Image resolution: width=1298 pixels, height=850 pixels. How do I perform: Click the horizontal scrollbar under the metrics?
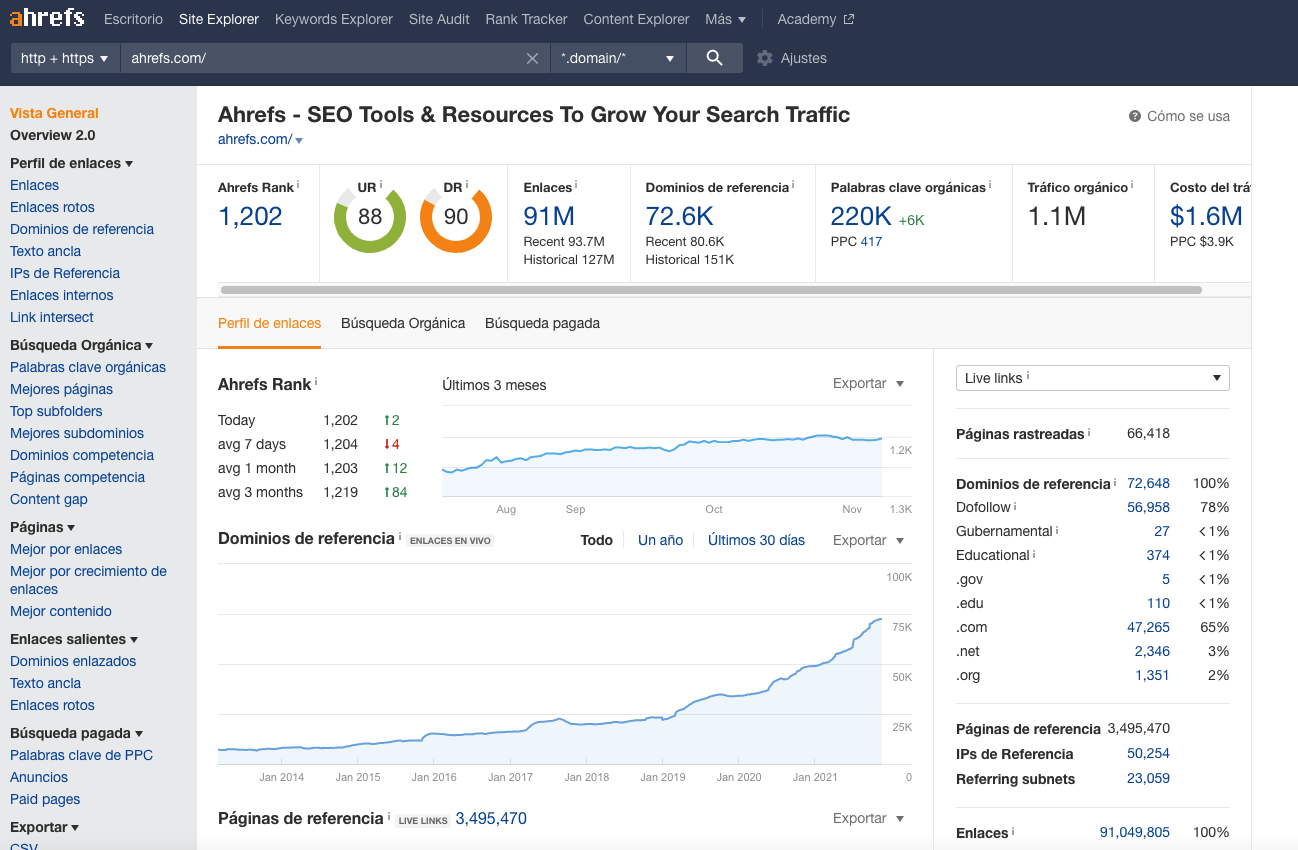[710, 290]
